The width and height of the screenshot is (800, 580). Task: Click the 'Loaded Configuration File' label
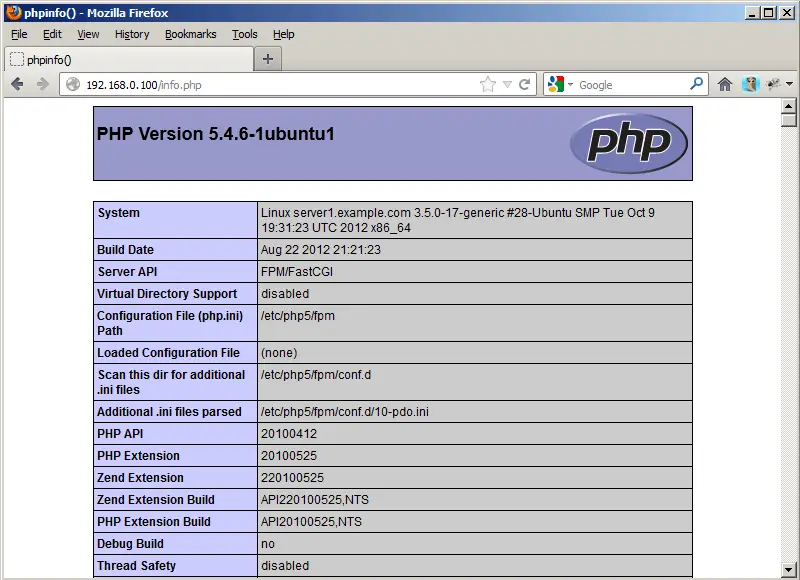pos(168,352)
